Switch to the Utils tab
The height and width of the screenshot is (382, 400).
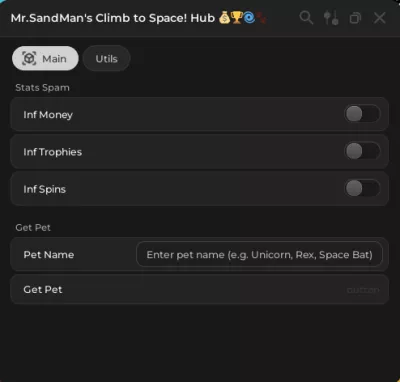pyautogui.click(x=106, y=59)
